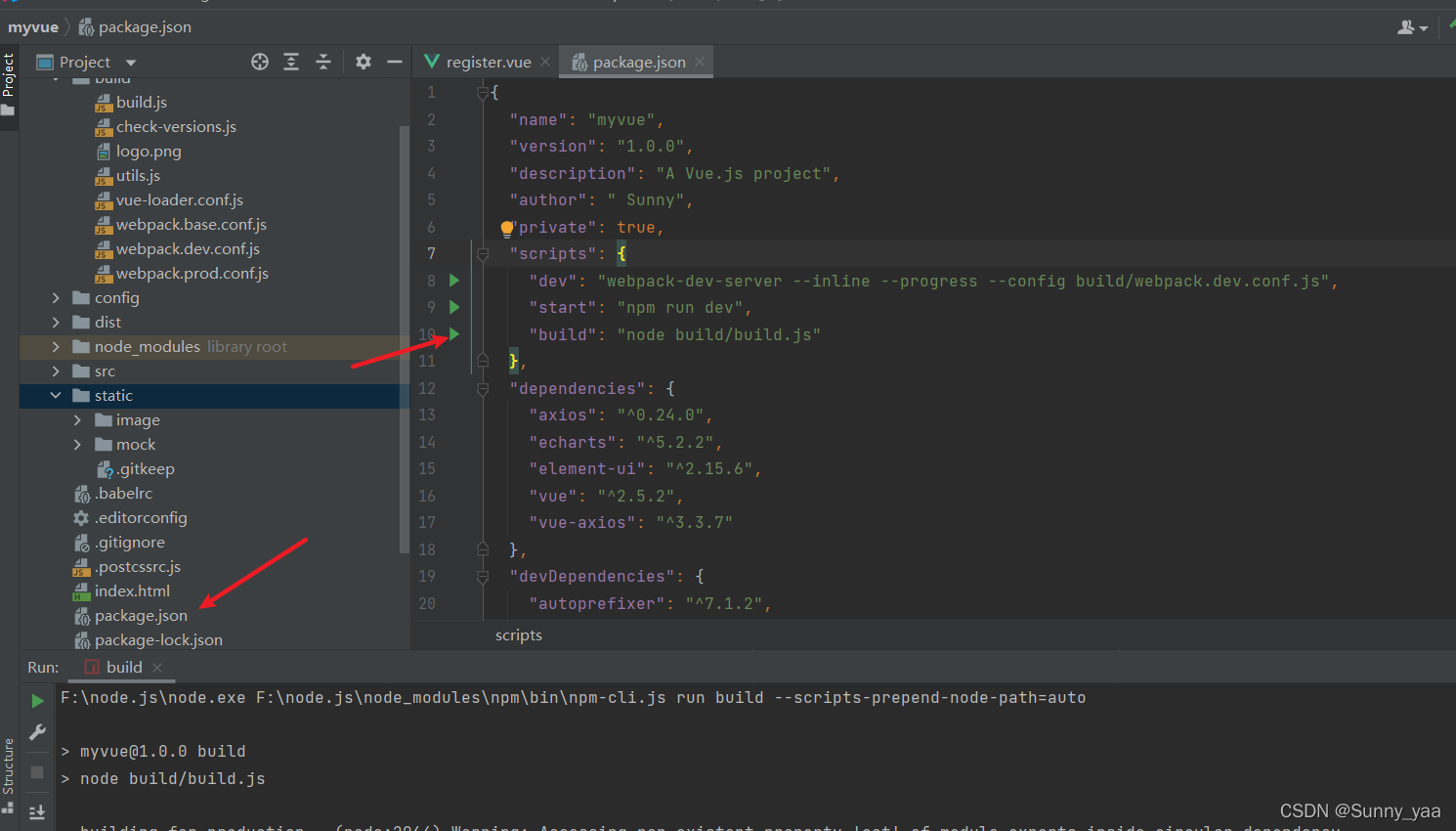Close the build run tab
This screenshot has height=831, width=1456.
[157, 667]
